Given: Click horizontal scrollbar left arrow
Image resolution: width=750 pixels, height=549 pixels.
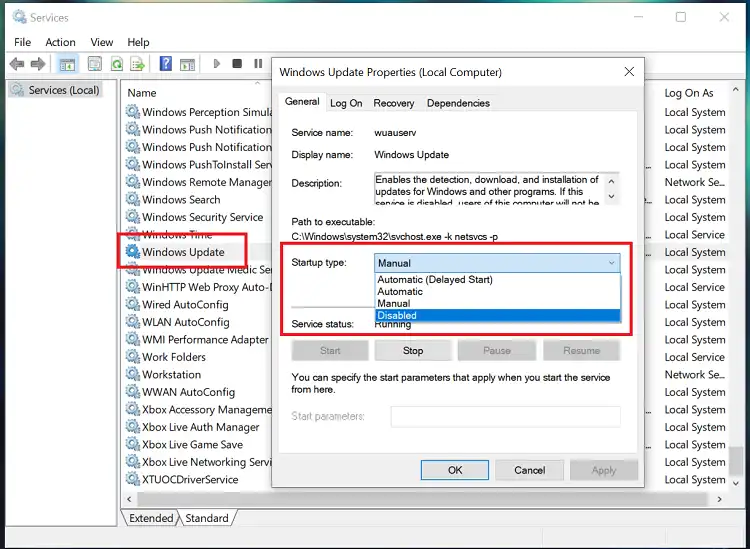Looking at the screenshot, I should [129, 499].
